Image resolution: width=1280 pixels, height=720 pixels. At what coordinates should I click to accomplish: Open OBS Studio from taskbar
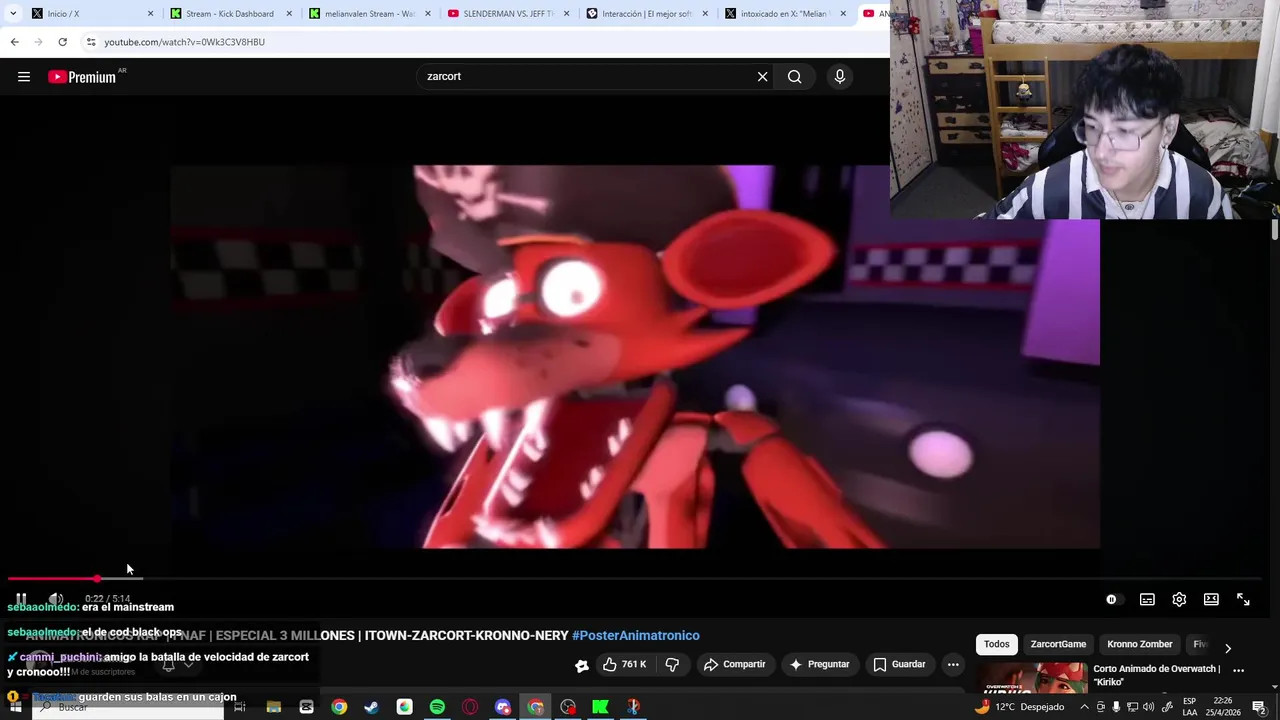568,707
